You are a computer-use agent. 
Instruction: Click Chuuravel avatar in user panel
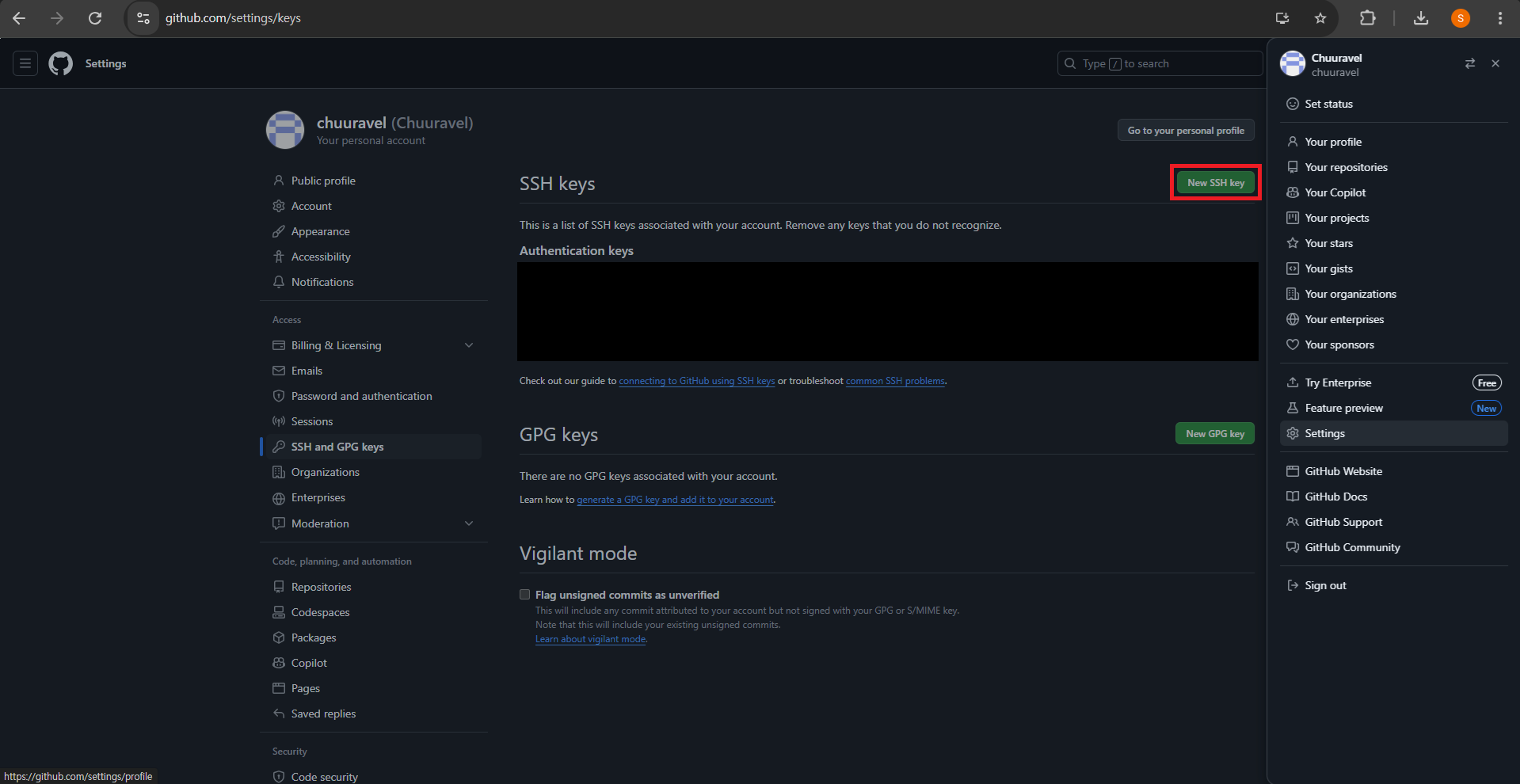point(1293,63)
